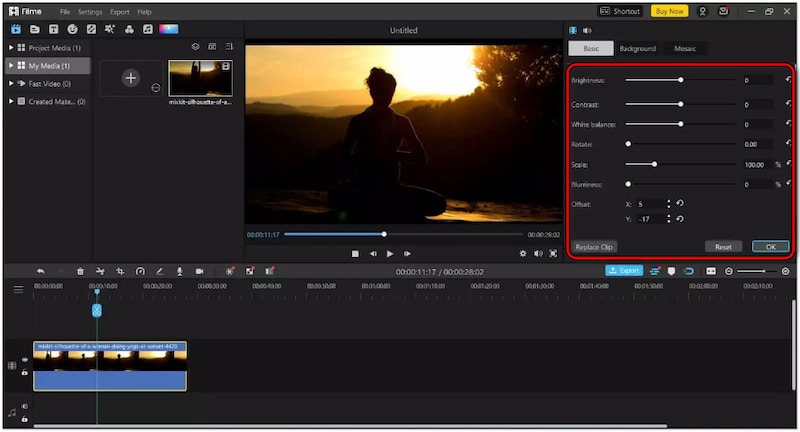
Task: Delete the selected clip using trash icon
Action: click(80, 271)
